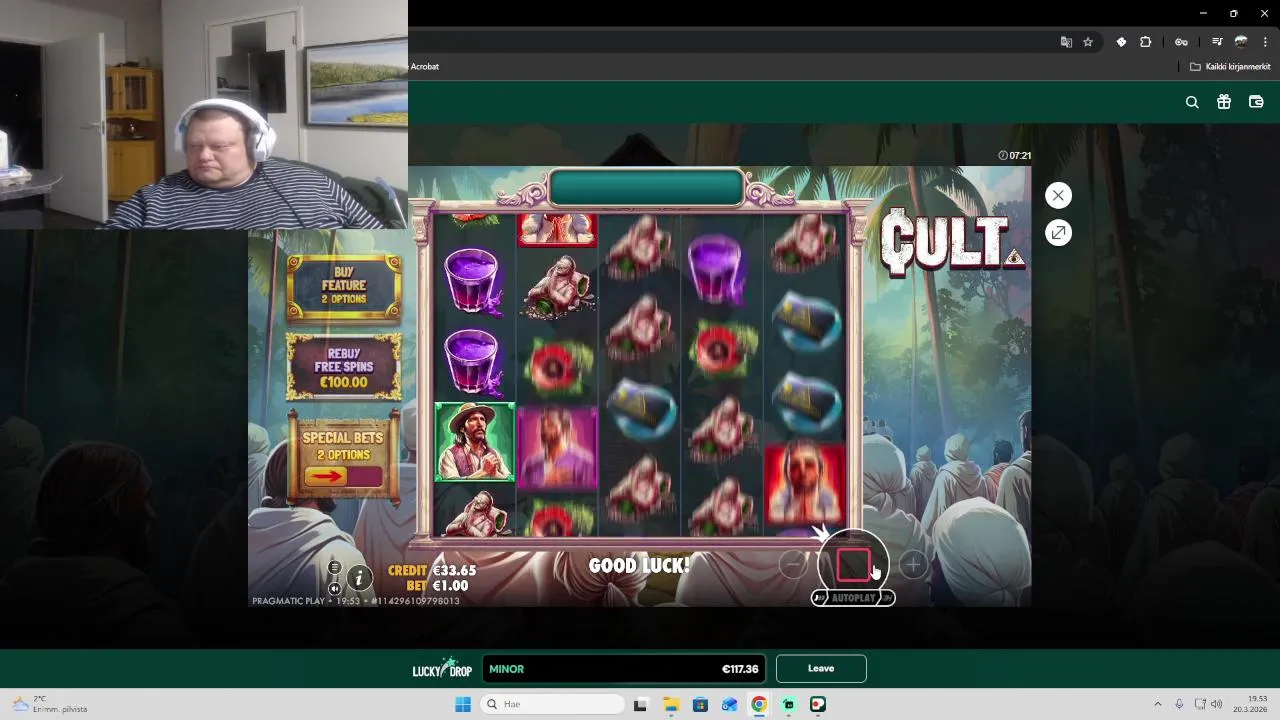Open the game info 'i' icon
This screenshot has height=720, width=1280.
pos(359,577)
